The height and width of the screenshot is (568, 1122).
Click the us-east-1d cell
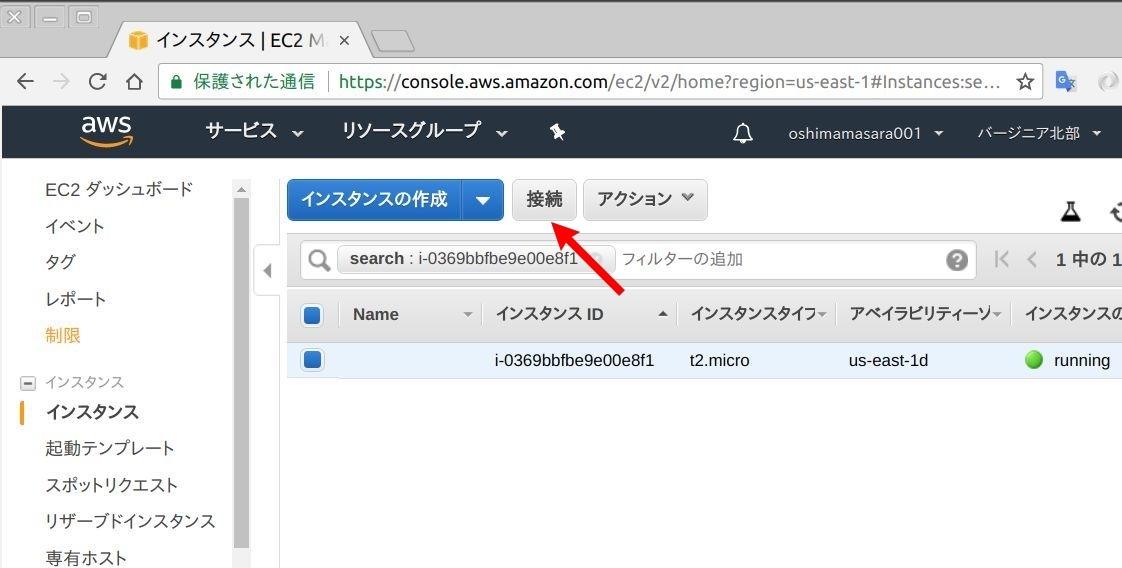(x=888, y=361)
